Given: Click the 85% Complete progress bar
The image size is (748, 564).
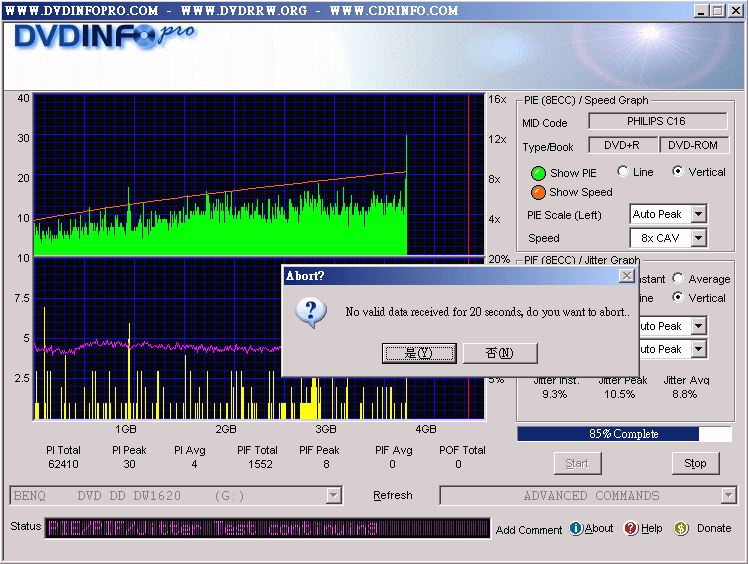Looking at the screenshot, I should [x=623, y=434].
